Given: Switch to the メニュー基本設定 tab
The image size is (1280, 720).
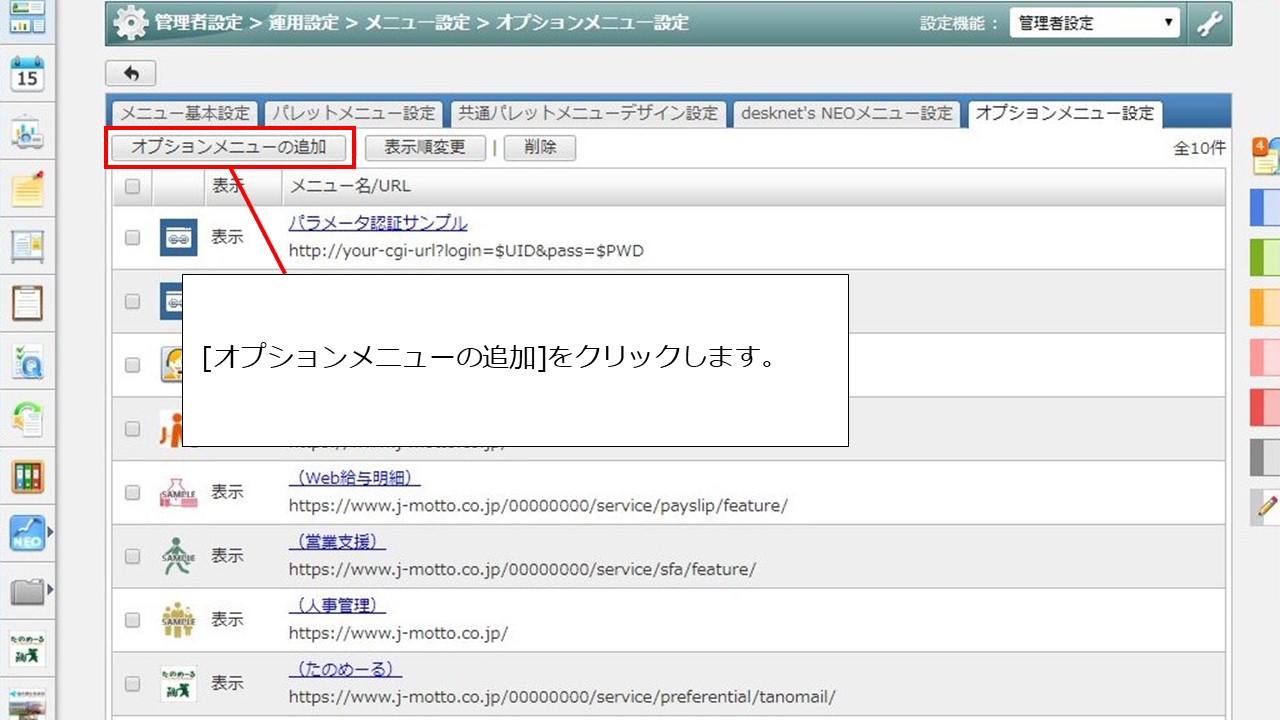Looking at the screenshot, I should (184, 113).
